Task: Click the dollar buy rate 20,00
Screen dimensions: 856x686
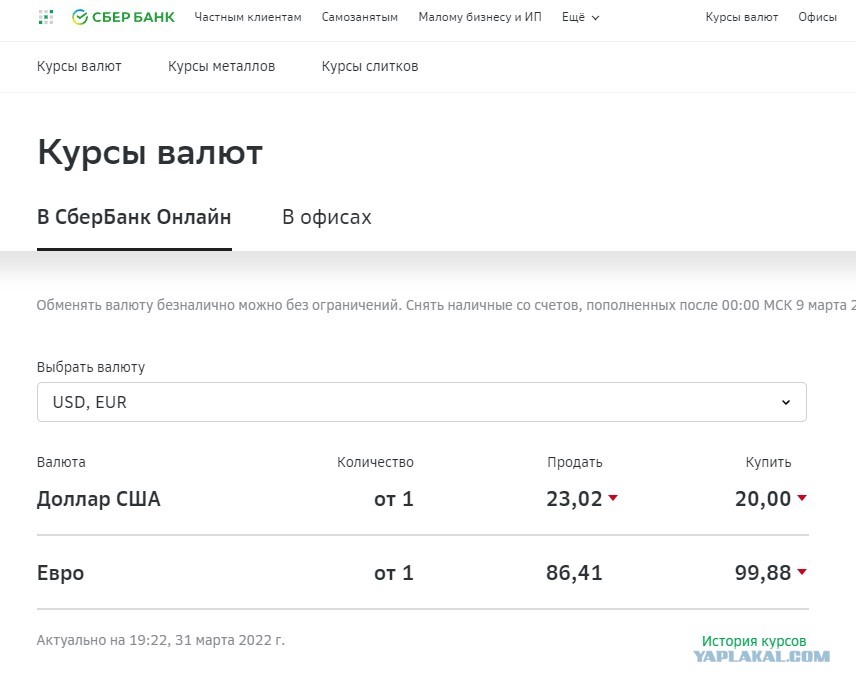Action: click(x=763, y=499)
